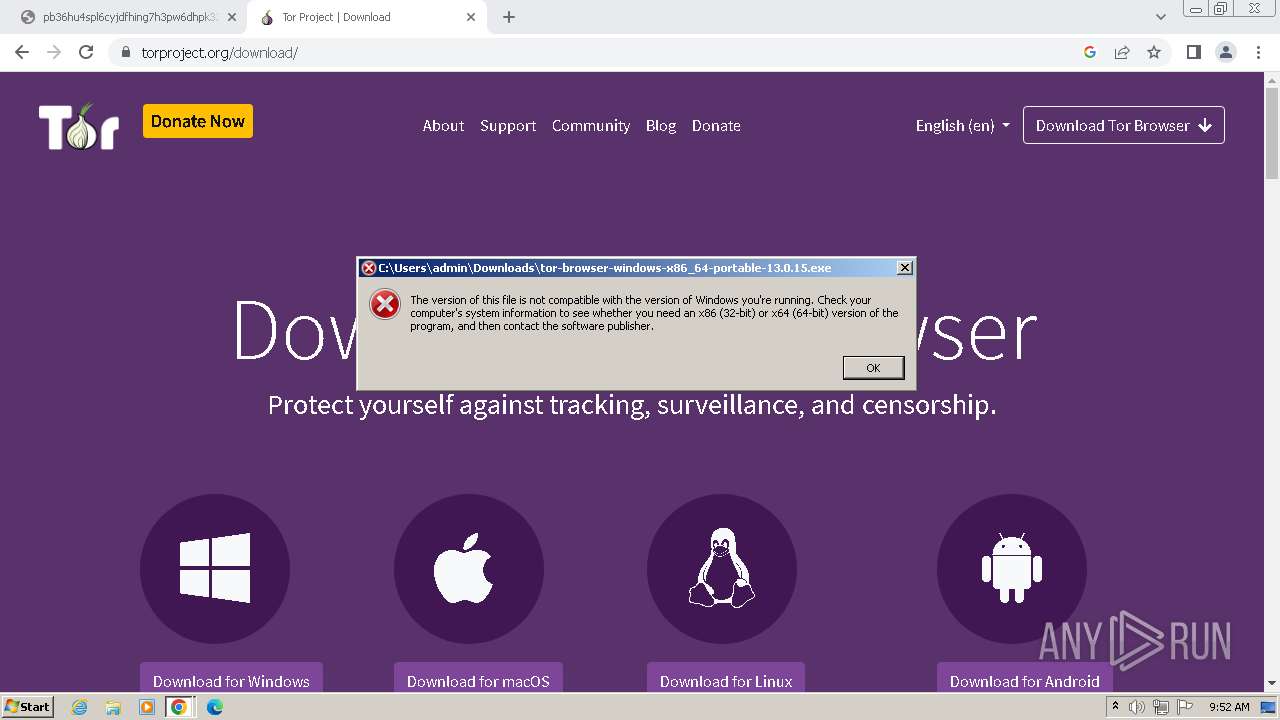Open the Blog menu link
The width and height of the screenshot is (1280, 720).
[x=661, y=126]
